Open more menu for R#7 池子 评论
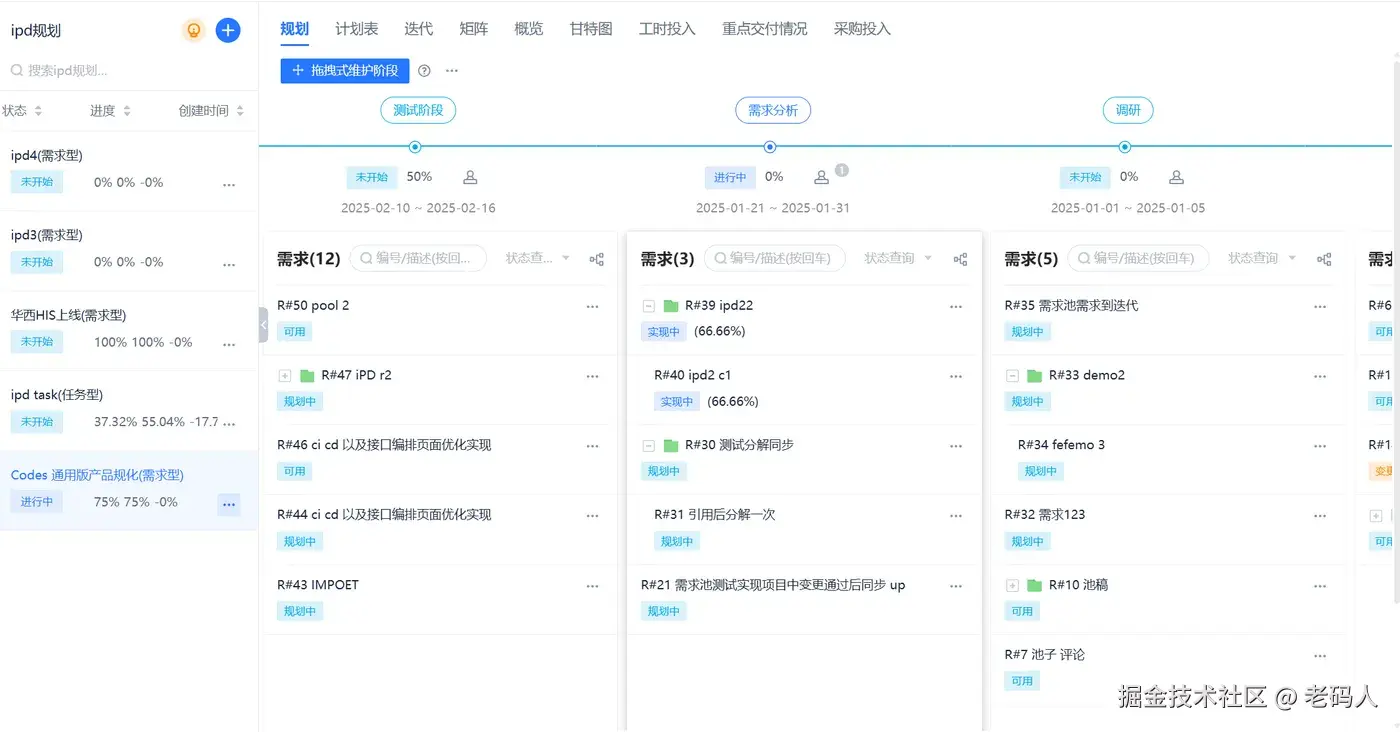 tap(1320, 656)
